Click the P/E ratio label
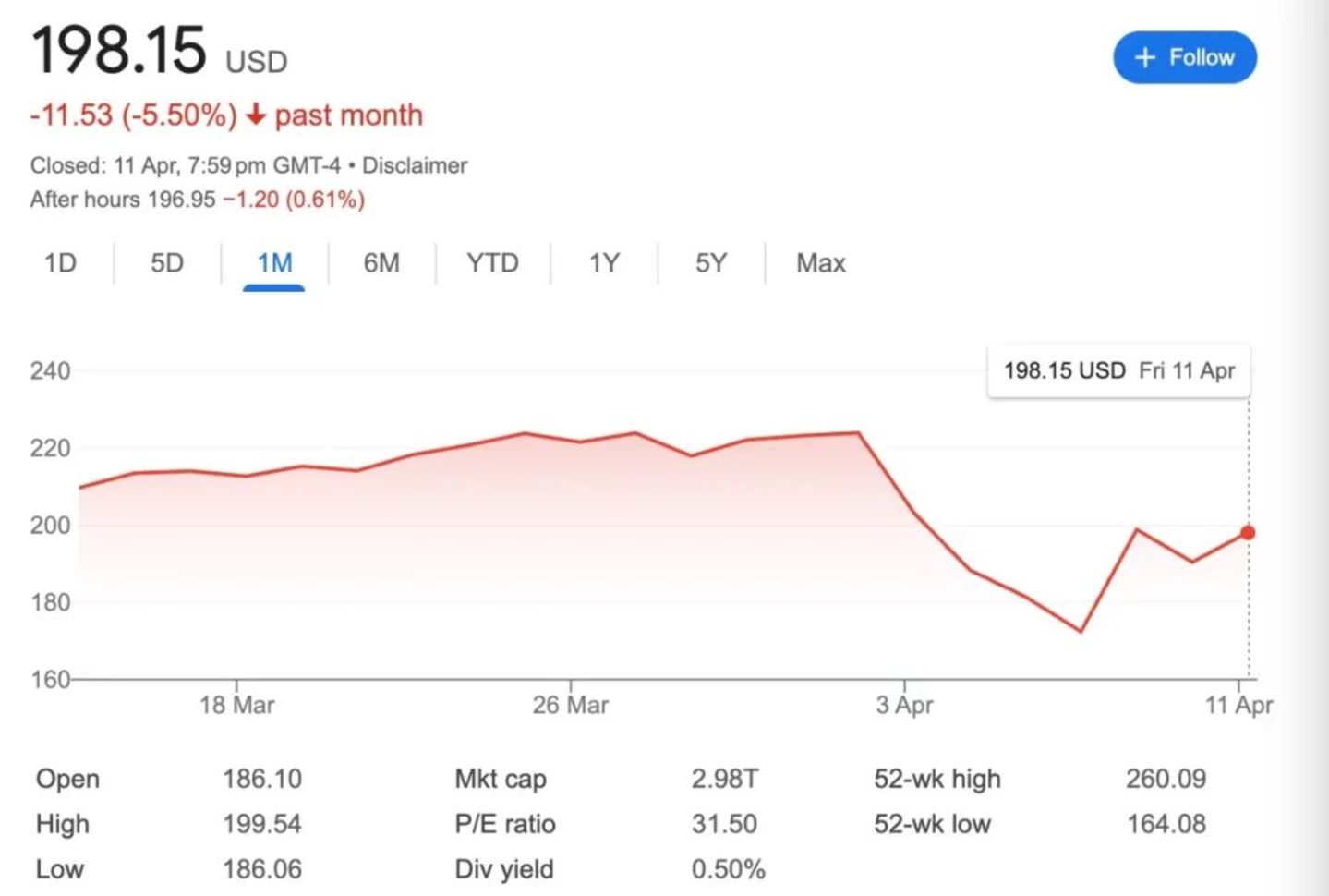 point(504,824)
